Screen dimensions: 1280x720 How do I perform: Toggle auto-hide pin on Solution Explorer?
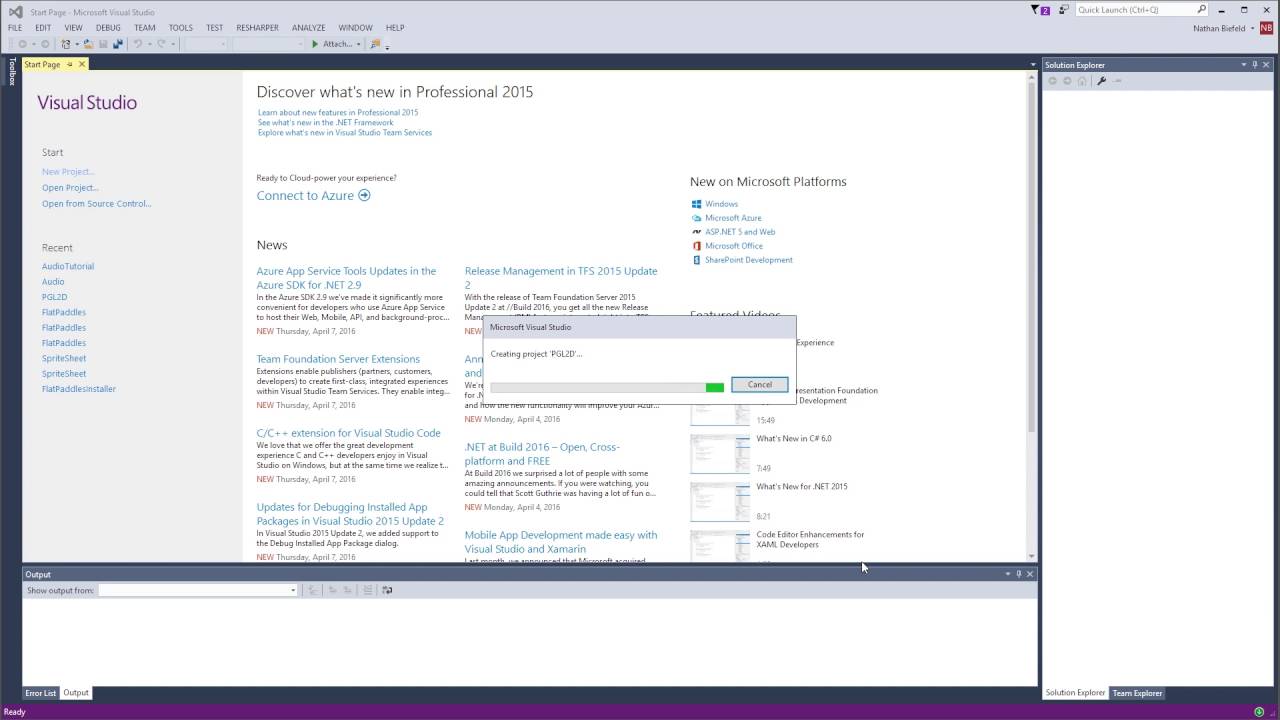coord(1255,65)
